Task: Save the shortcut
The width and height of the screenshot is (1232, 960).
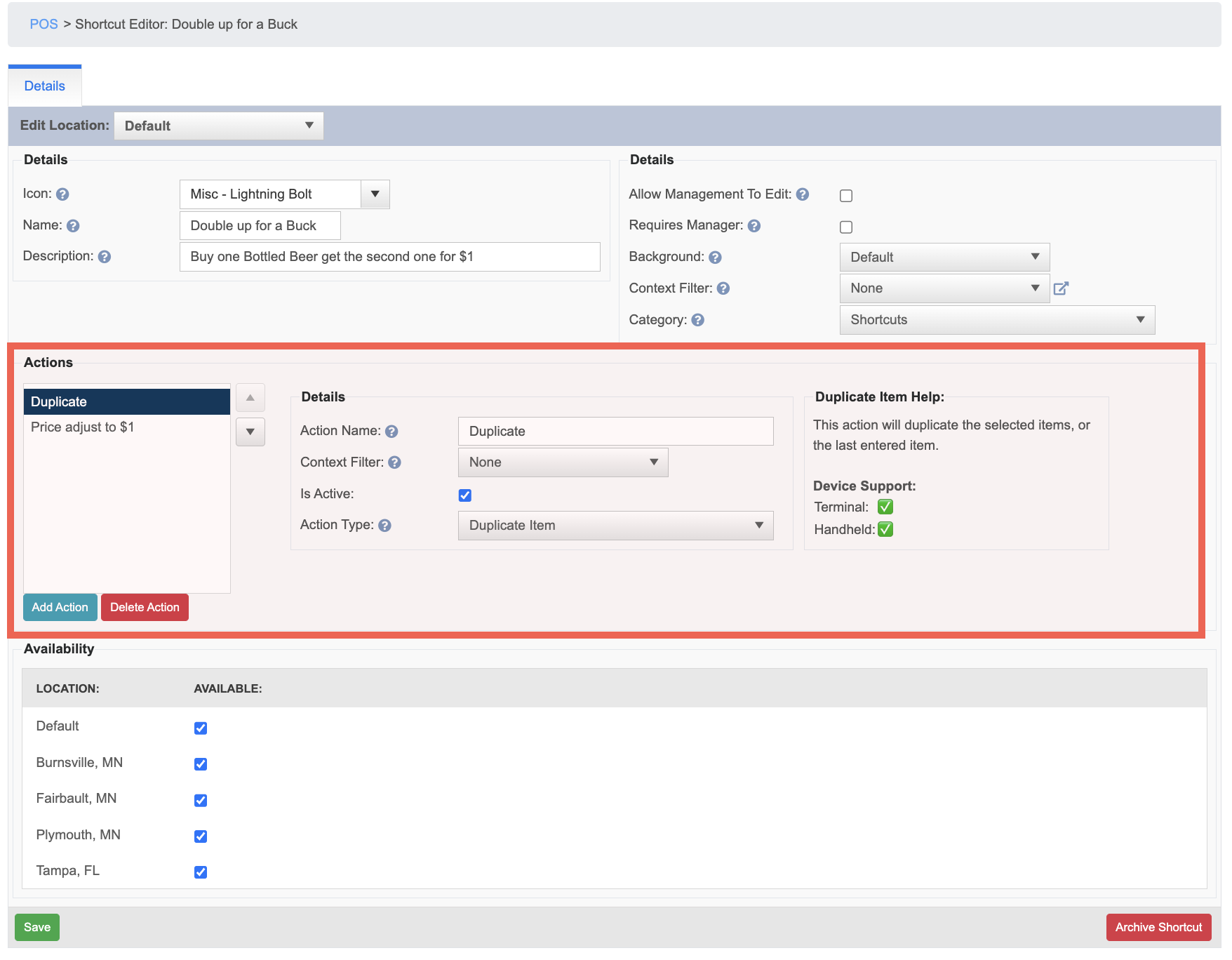Action: [37, 928]
